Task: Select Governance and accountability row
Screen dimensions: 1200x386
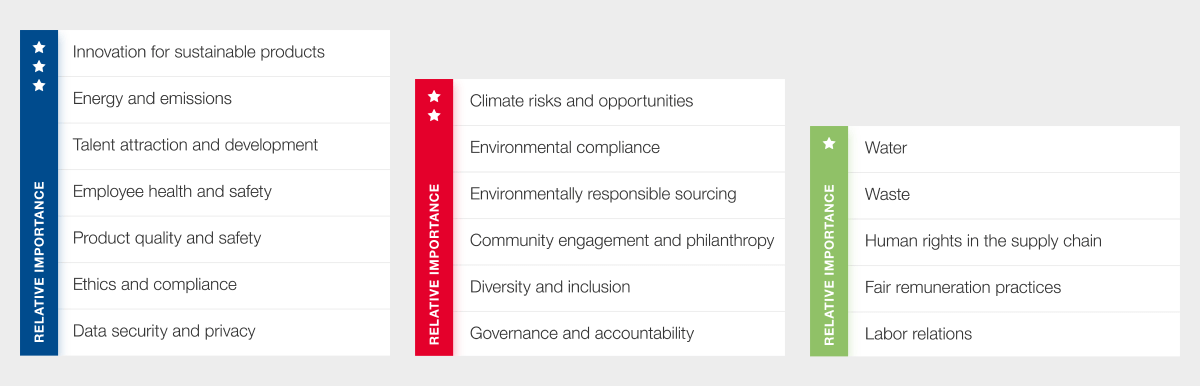Action: pyautogui.click(x=619, y=334)
